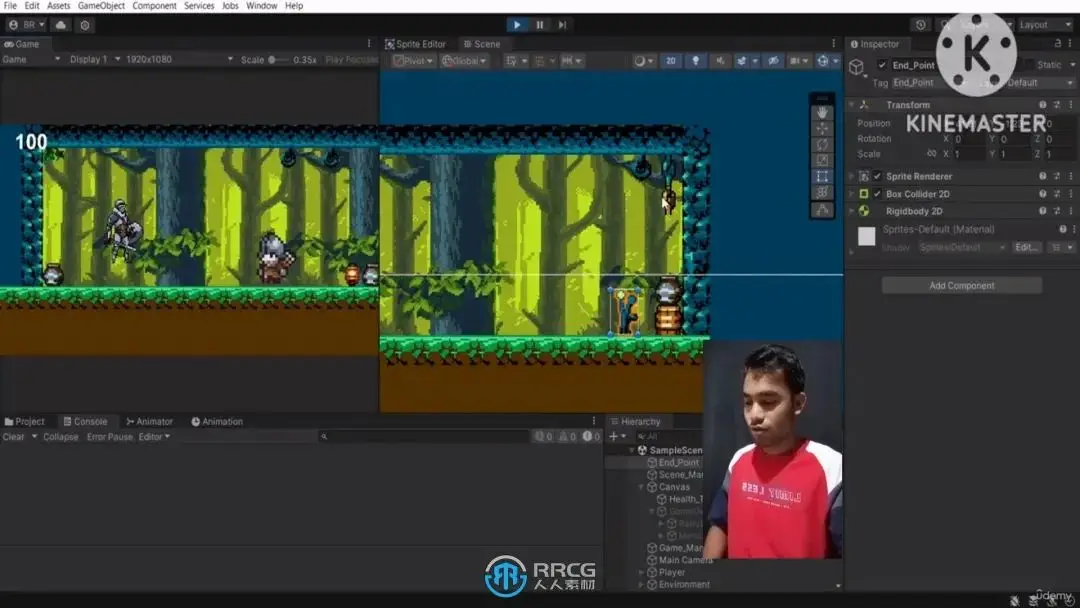1080x608 pixels.
Task: Click the Sprites-Default material preview swatch
Action: (x=866, y=236)
